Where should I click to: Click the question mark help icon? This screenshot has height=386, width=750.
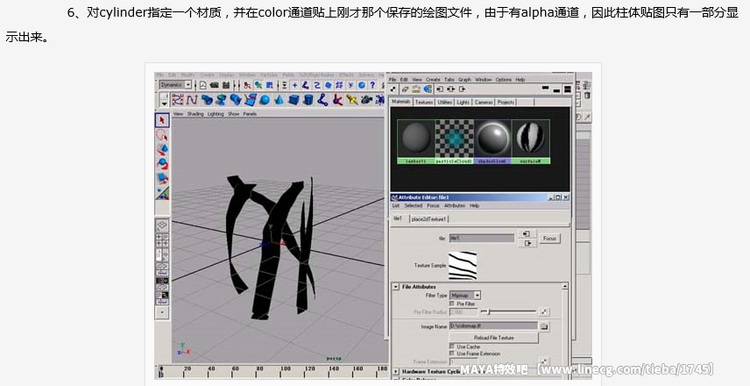pyautogui.click(x=373, y=85)
